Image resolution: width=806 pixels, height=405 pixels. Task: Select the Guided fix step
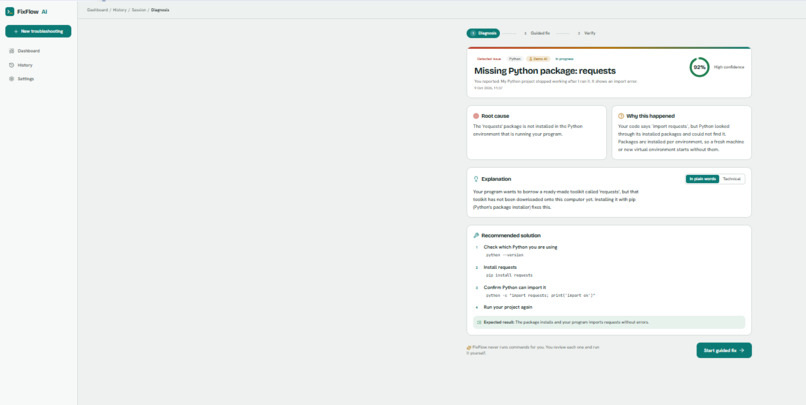coord(537,33)
